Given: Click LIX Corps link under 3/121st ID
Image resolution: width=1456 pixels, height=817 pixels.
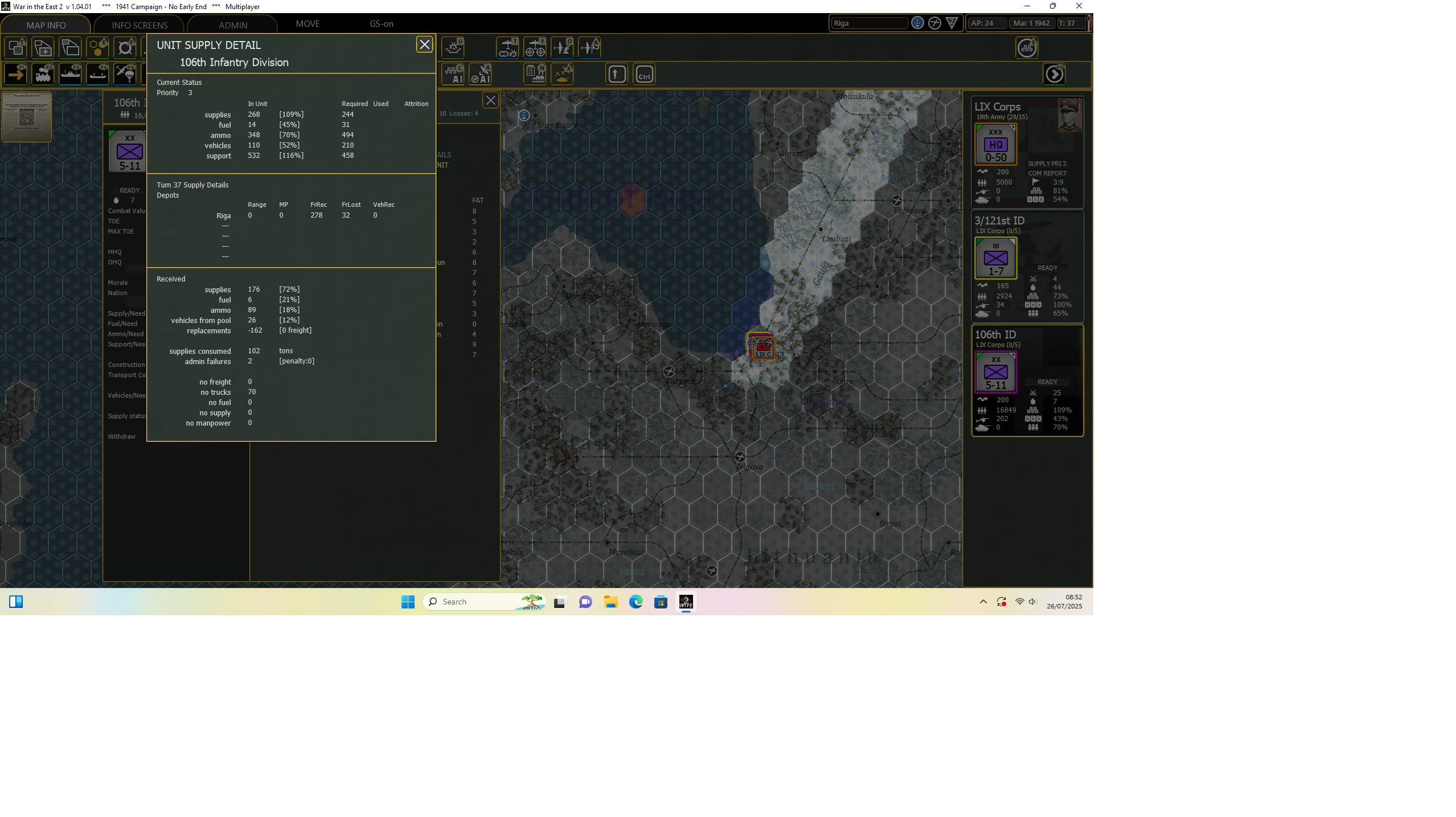Looking at the screenshot, I should coord(998,231).
